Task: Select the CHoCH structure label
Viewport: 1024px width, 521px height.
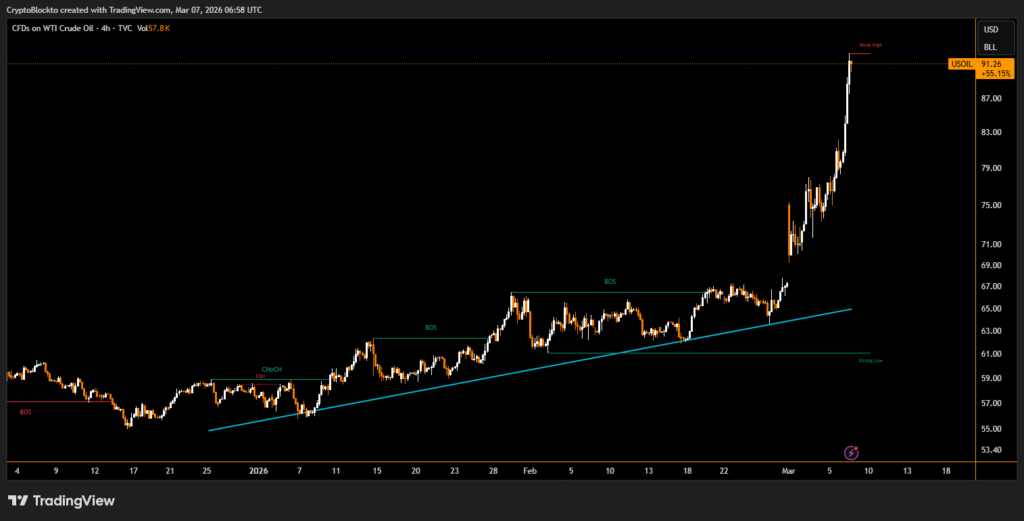Action: pos(272,369)
